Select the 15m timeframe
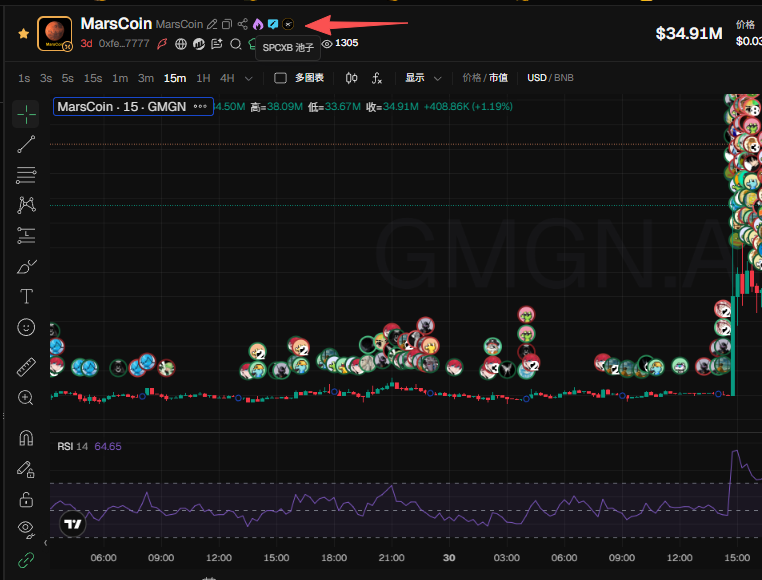 coord(175,78)
